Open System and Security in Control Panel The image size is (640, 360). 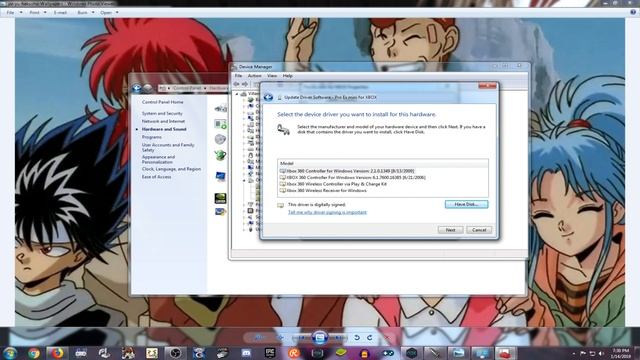pyautogui.click(x=162, y=113)
